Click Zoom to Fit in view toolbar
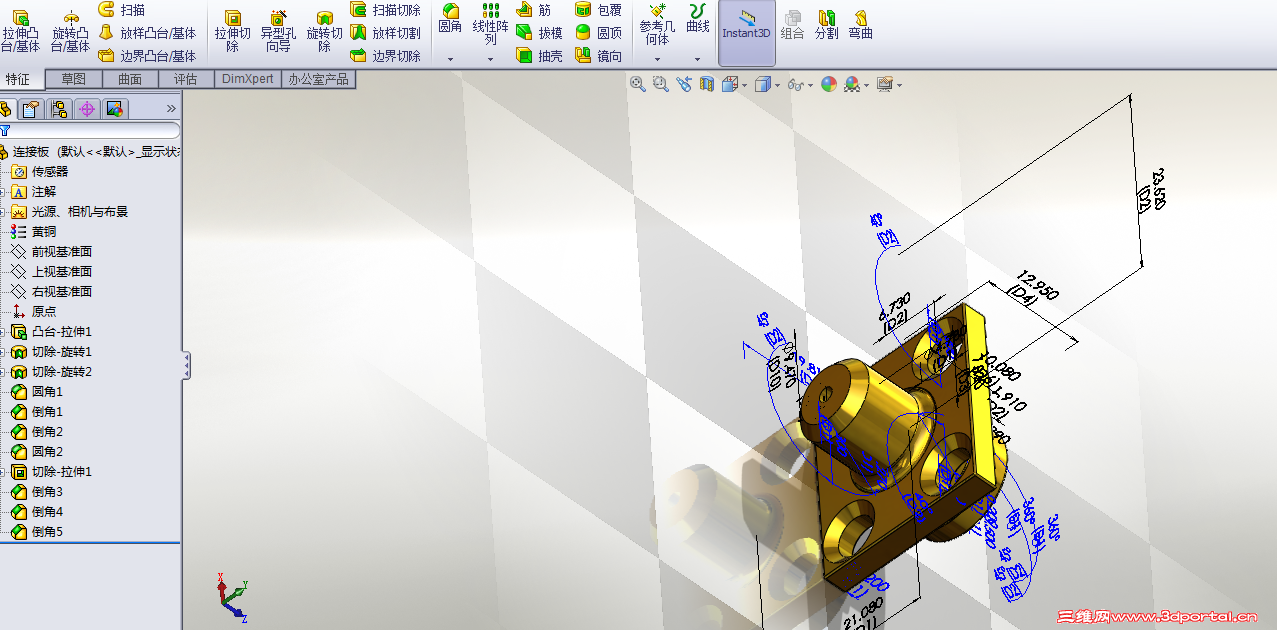Viewport: 1277px width, 630px height. click(638, 85)
